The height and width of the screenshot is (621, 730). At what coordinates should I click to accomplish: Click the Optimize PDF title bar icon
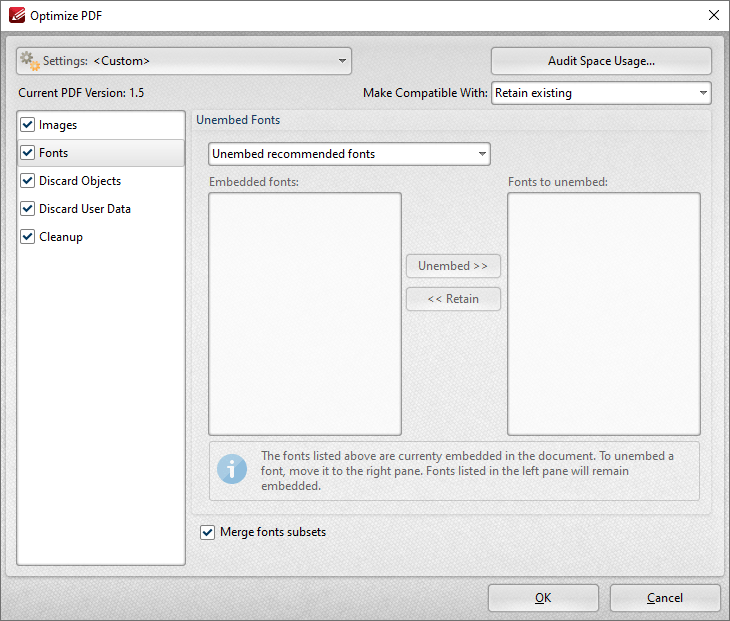(x=15, y=15)
